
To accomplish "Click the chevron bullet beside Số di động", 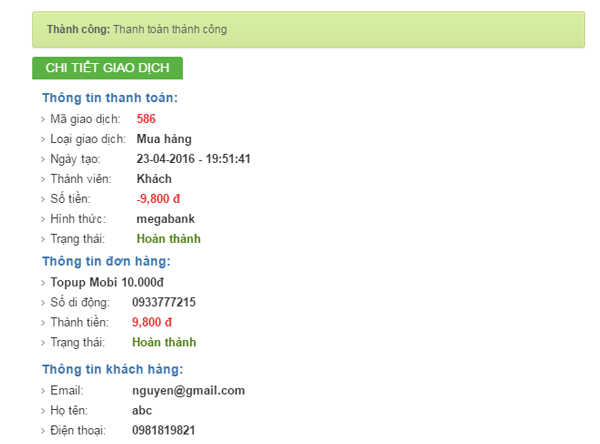I will click(x=43, y=303).
